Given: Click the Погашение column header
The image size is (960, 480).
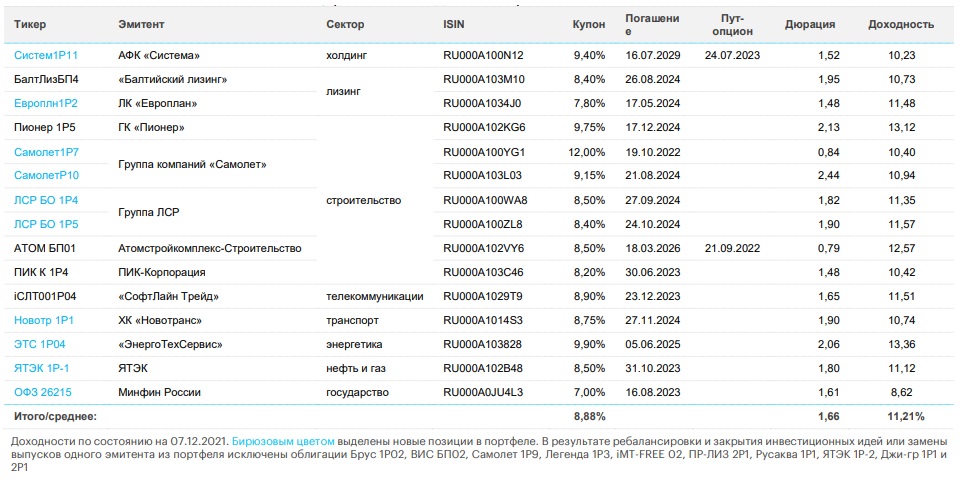Looking at the screenshot, I should 652,24.
